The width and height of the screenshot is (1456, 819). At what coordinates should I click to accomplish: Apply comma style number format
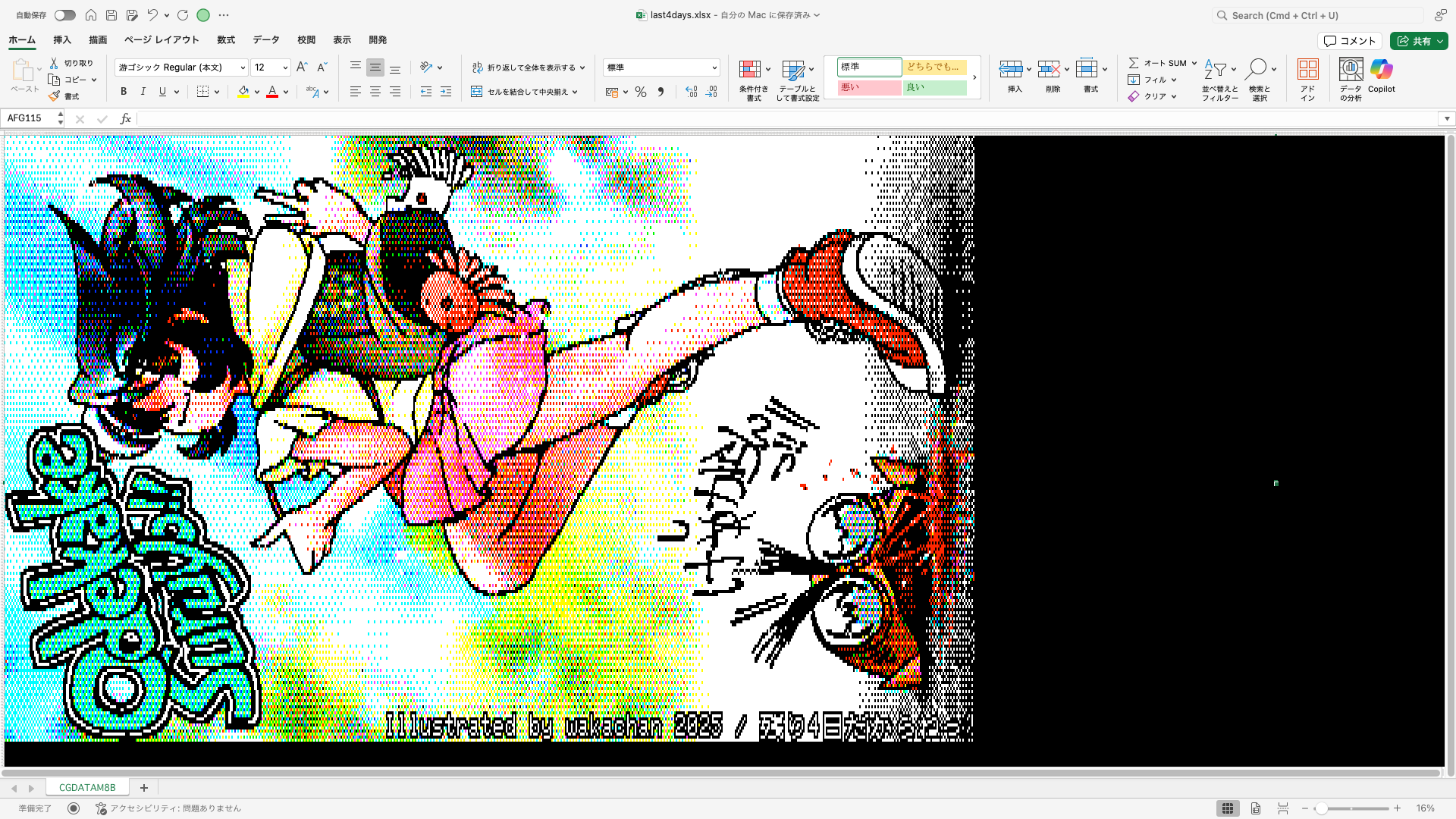[x=661, y=92]
